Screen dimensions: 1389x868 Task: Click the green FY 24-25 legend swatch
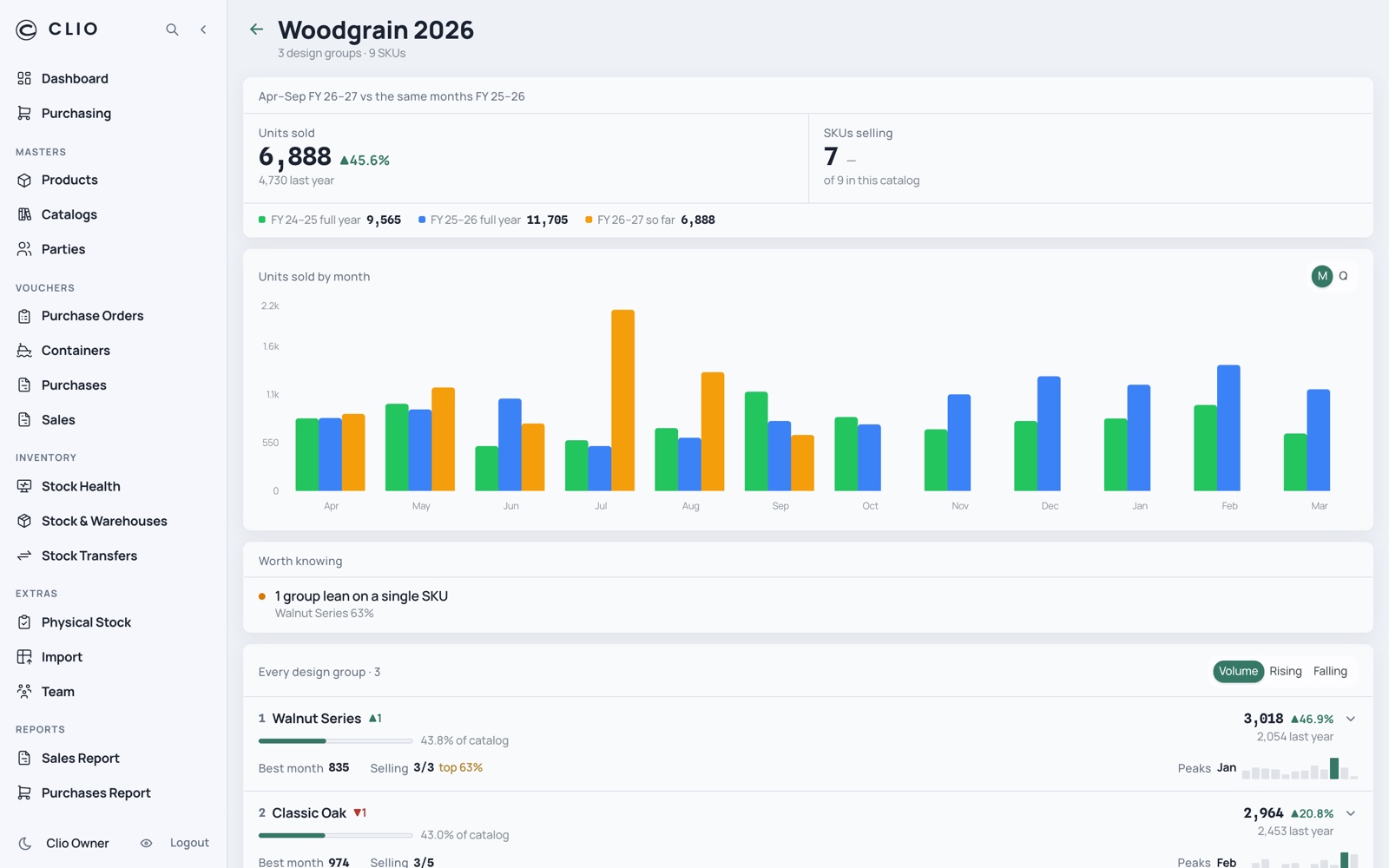262,220
